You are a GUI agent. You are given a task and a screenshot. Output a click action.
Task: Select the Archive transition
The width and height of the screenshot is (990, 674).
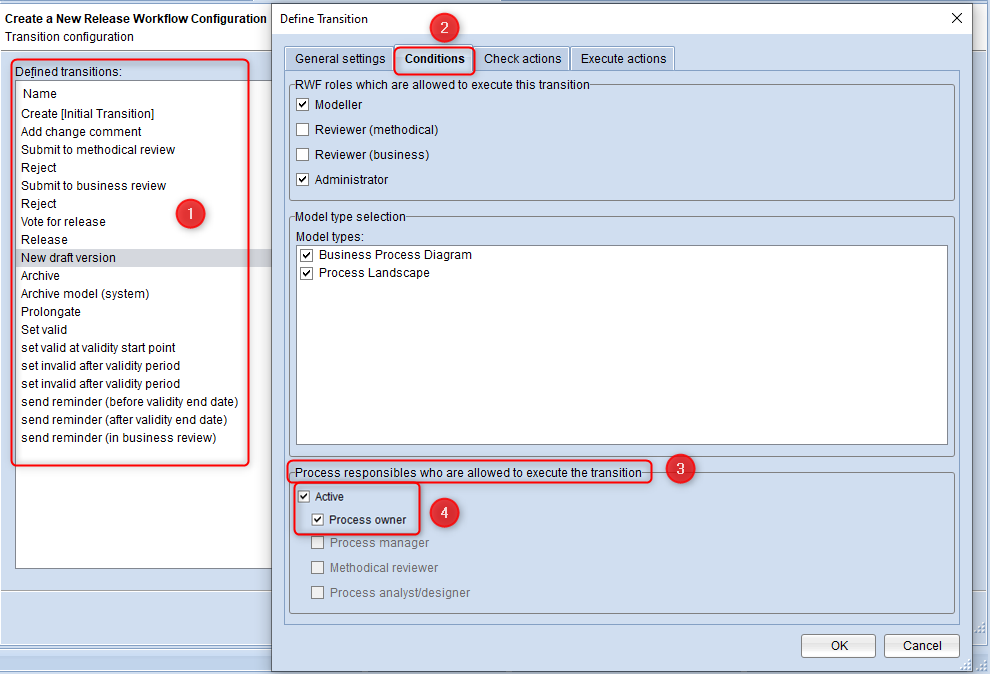tap(144, 276)
